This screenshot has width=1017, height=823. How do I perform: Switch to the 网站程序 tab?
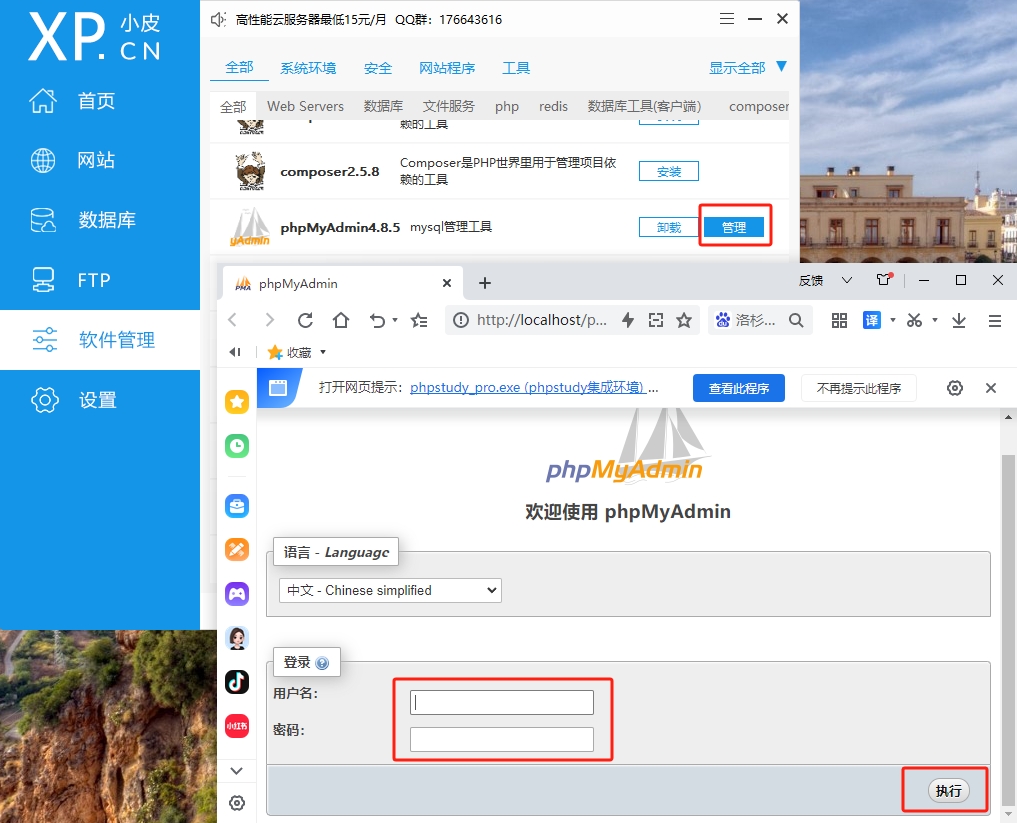click(447, 68)
